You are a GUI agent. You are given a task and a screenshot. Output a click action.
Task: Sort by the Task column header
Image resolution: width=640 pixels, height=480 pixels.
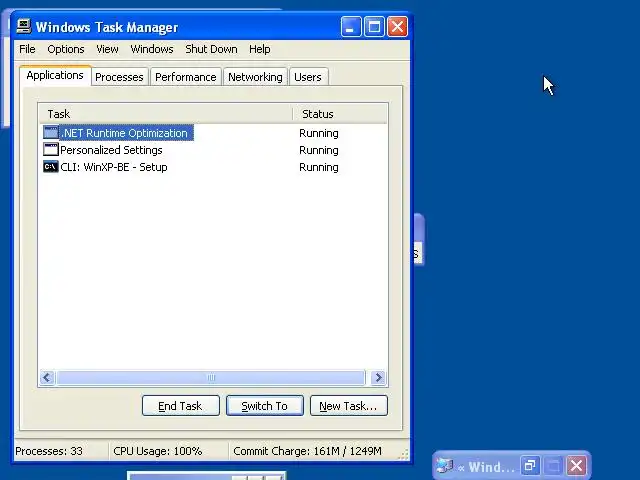click(x=165, y=114)
